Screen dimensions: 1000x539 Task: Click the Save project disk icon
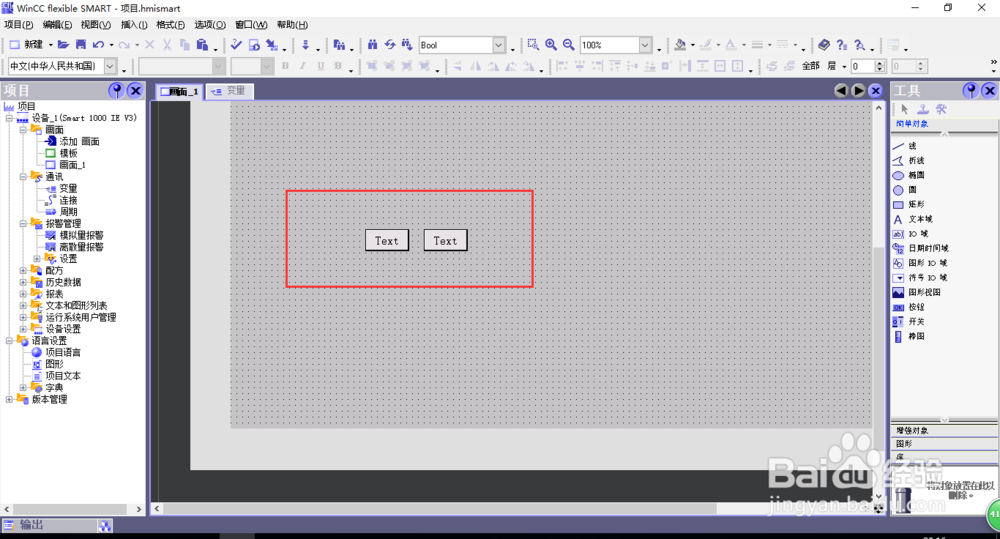[80, 45]
